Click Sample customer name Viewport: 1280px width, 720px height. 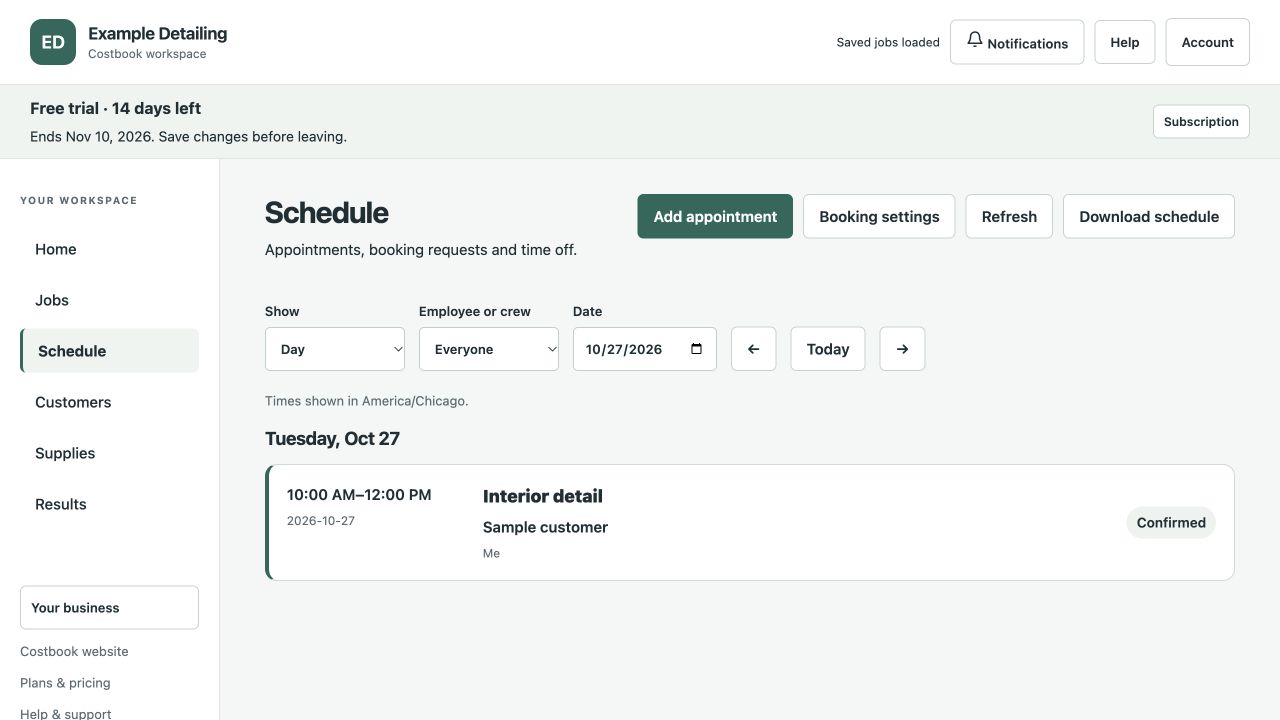545,527
